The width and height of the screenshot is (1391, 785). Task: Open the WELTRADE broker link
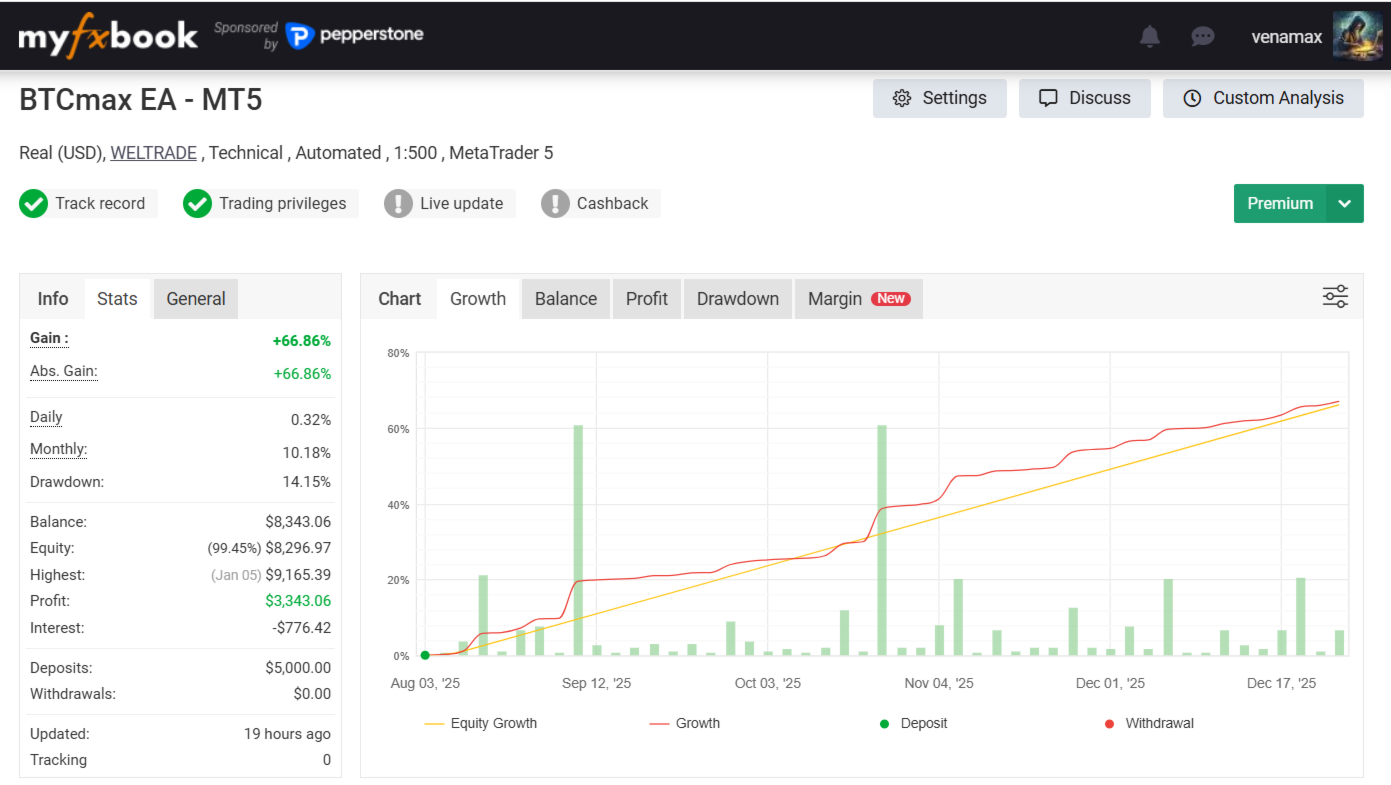point(155,153)
